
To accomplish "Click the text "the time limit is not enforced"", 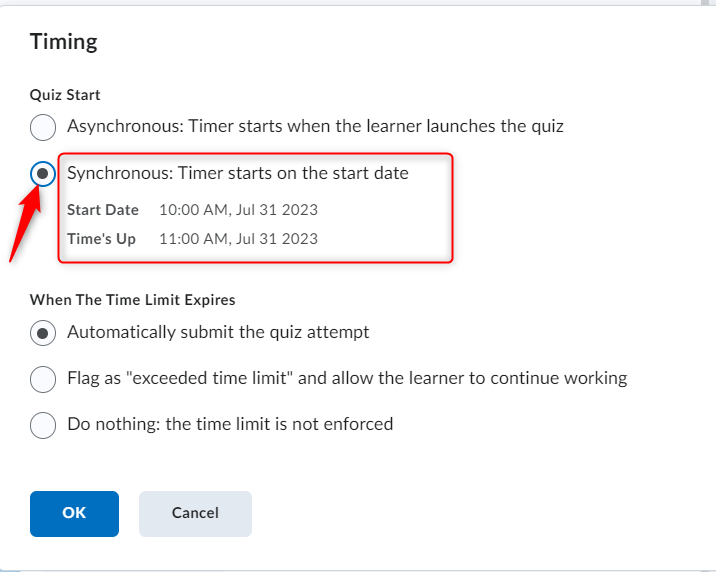I will click(281, 424).
